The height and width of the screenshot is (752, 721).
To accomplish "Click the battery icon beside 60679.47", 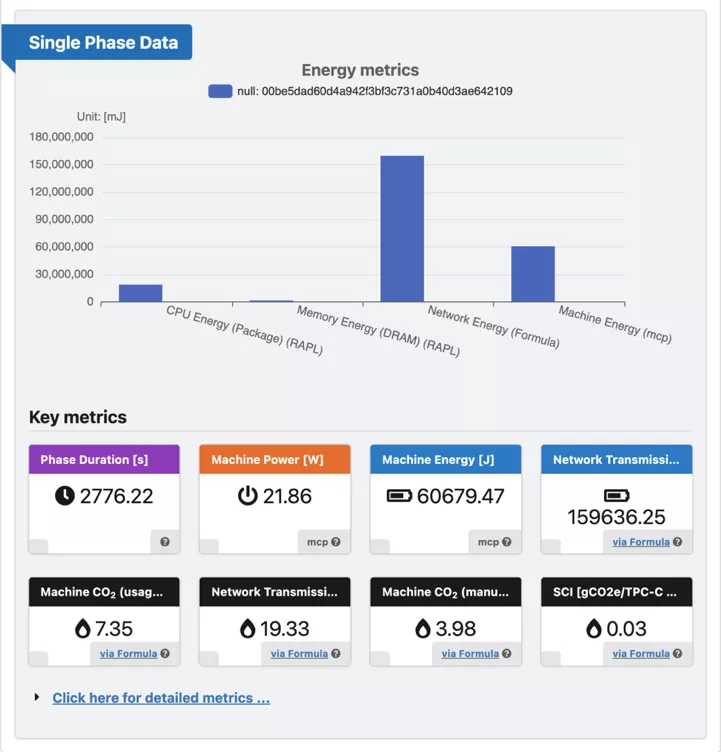I will coord(400,496).
